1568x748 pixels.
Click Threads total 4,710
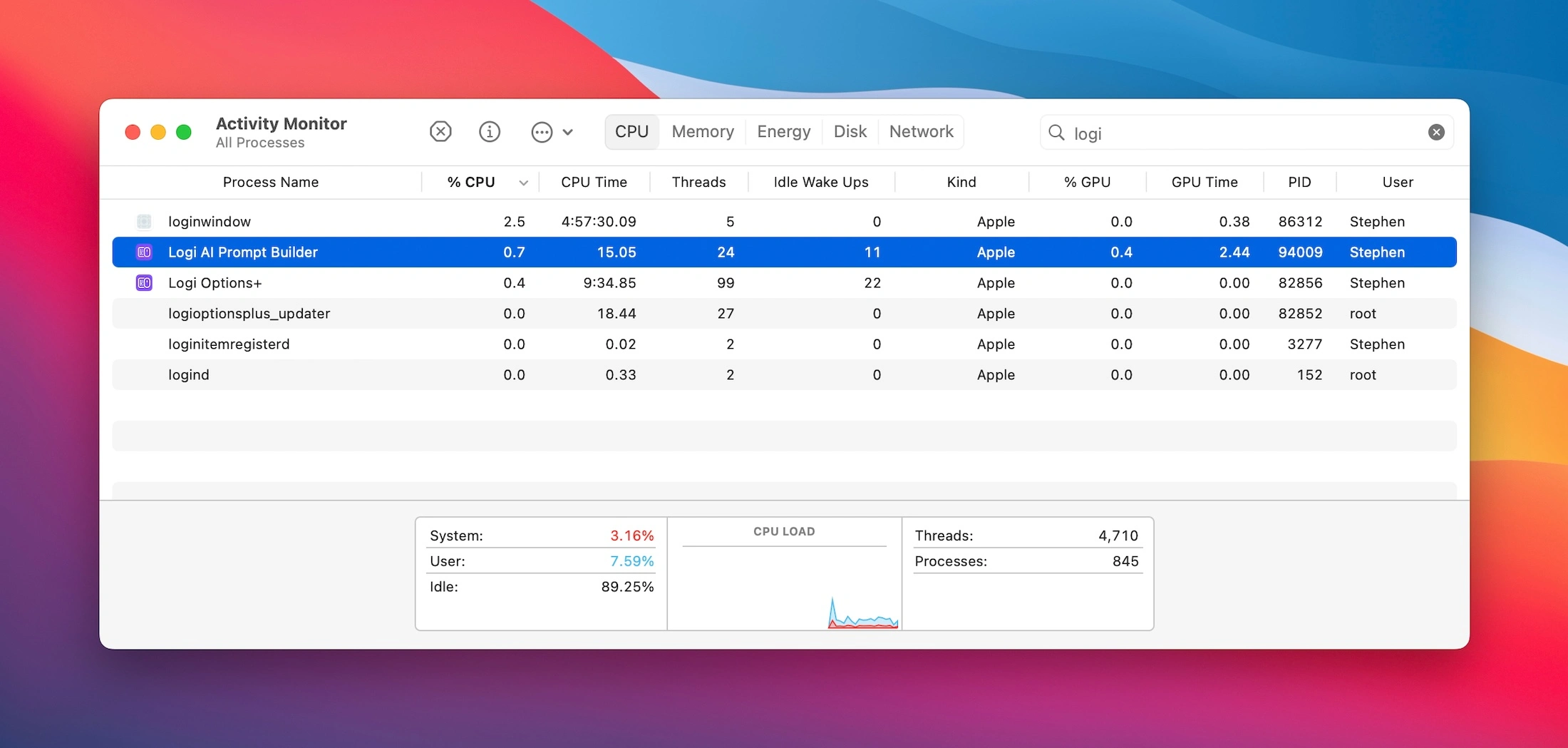point(1118,536)
